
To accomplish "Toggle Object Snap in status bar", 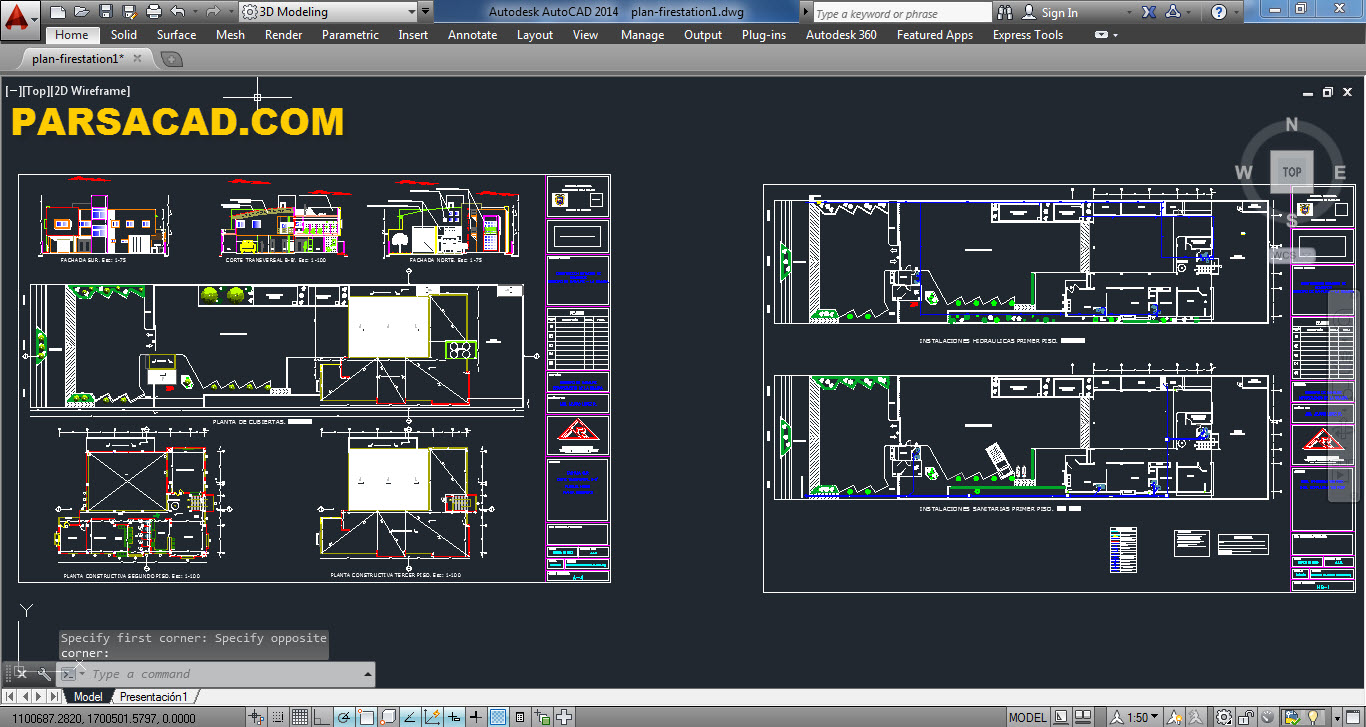I will pyautogui.click(x=366, y=717).
